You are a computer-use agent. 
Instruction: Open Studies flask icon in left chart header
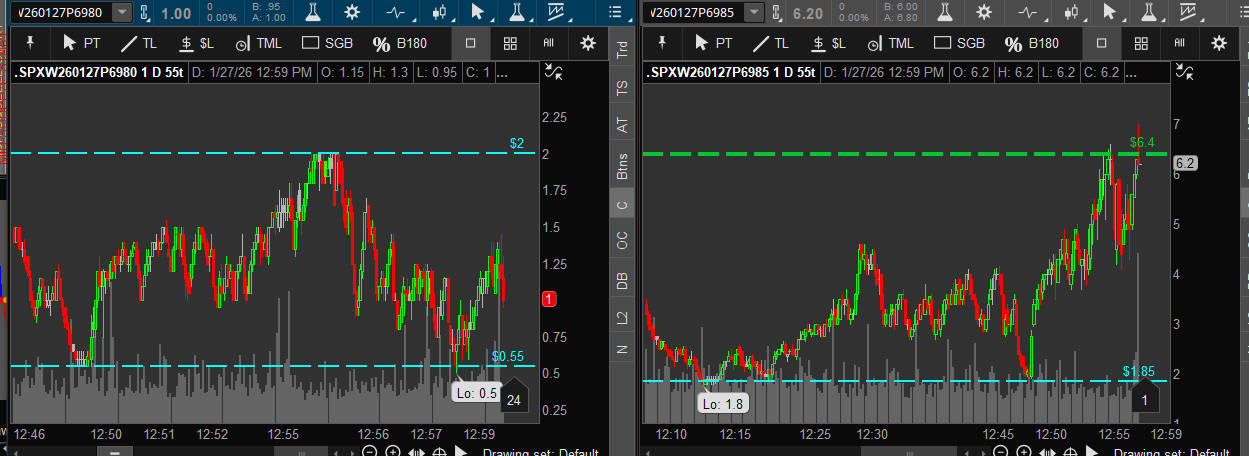pyautogui.click(x=314, y=12)
